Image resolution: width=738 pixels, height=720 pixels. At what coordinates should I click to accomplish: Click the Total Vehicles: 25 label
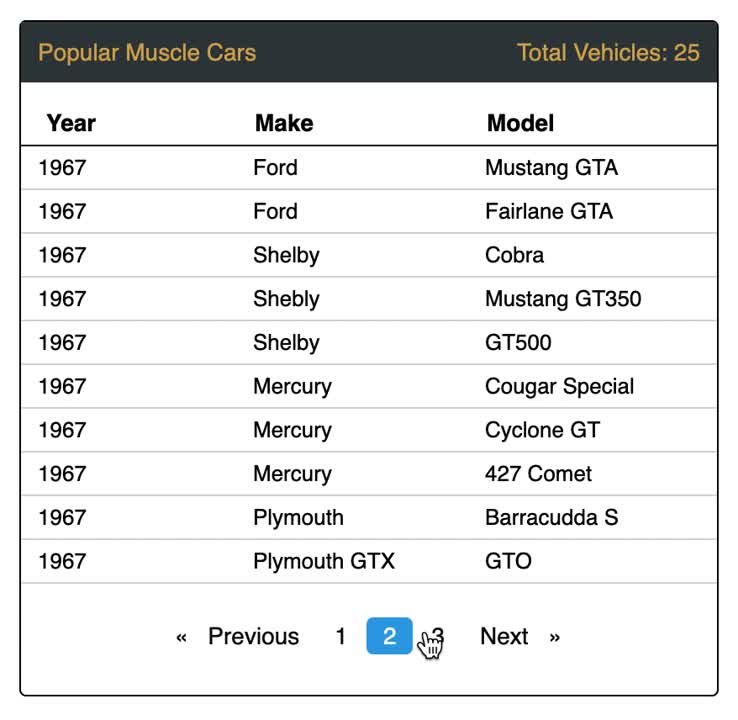coord(608,52)
